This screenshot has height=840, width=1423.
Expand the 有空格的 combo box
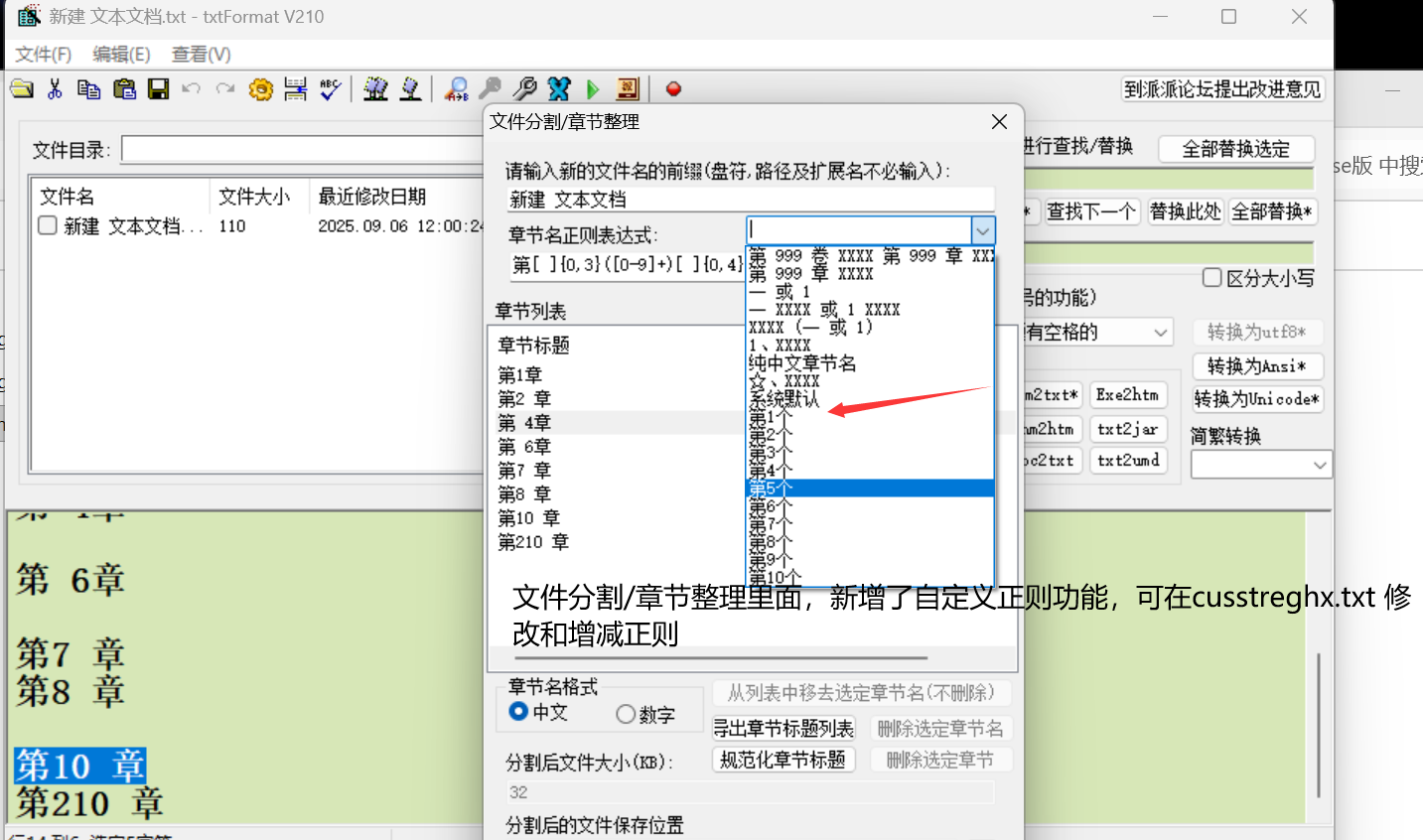(1161, 332)
